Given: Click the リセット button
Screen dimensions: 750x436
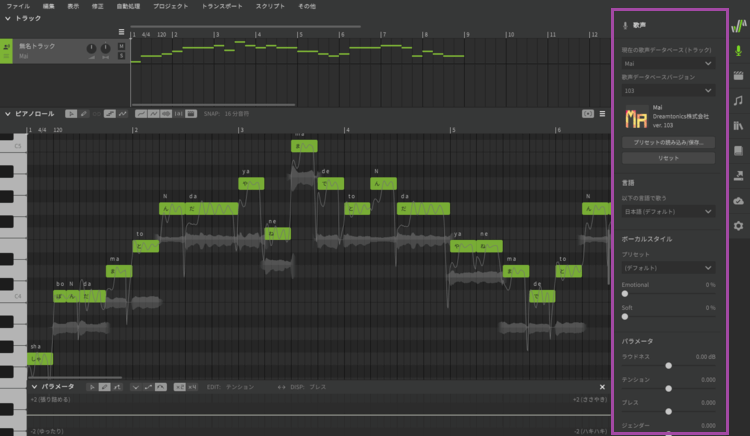Looking at the screenshot, I should [x=668, y=158].
